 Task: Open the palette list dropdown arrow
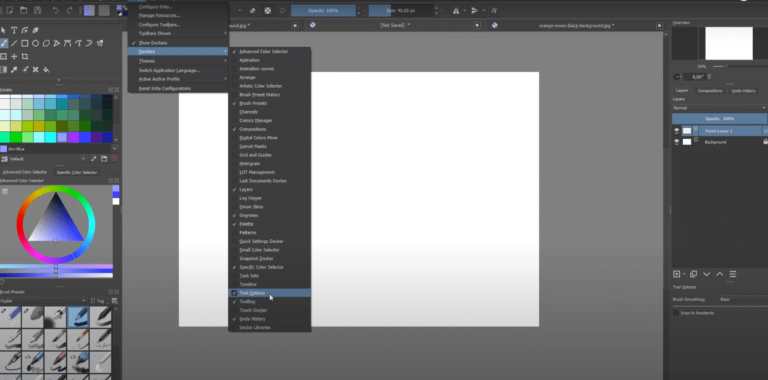coord(115,148)
